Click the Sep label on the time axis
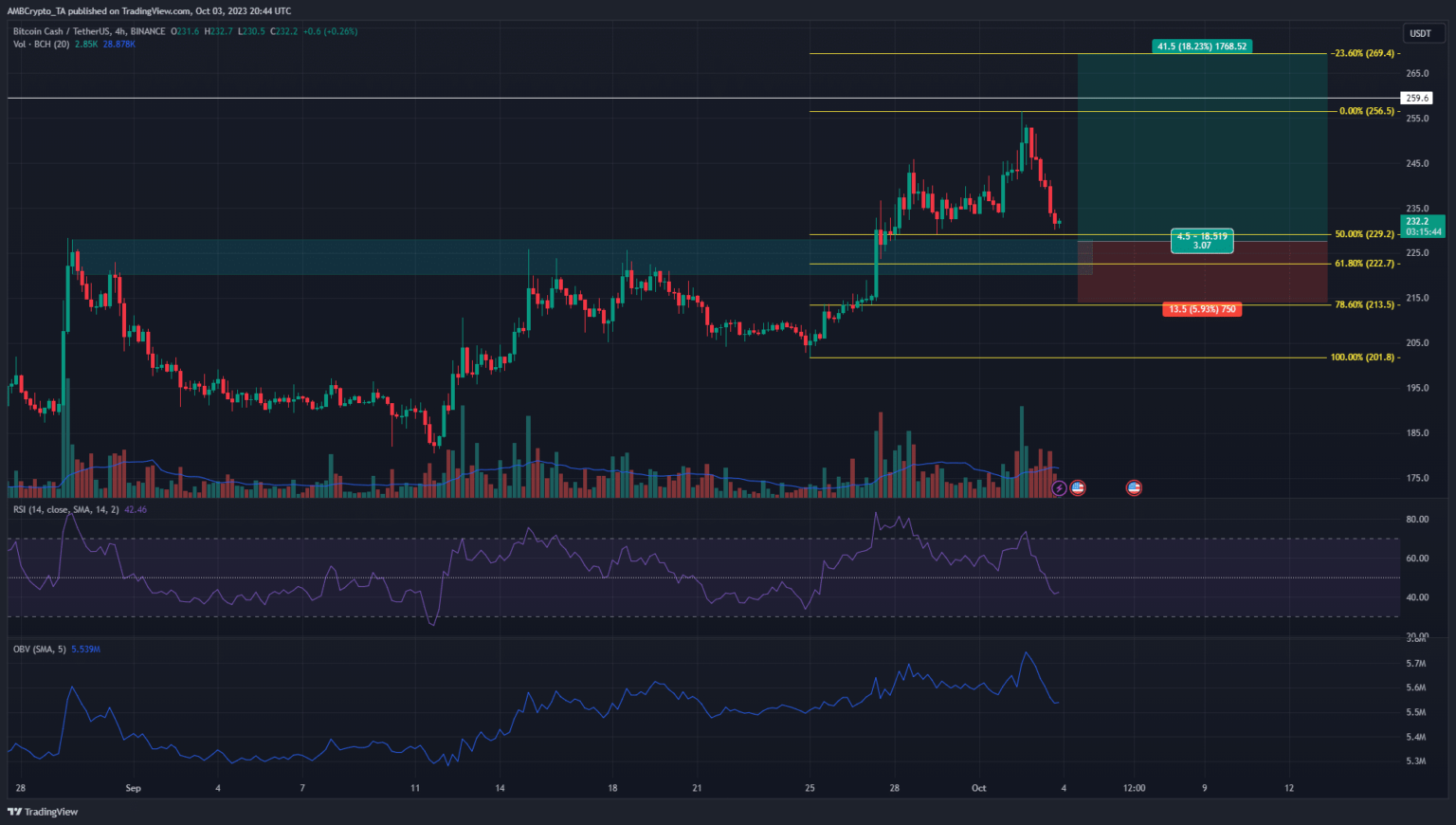This screenshot has width=1456, height=825. coord(133,788)
